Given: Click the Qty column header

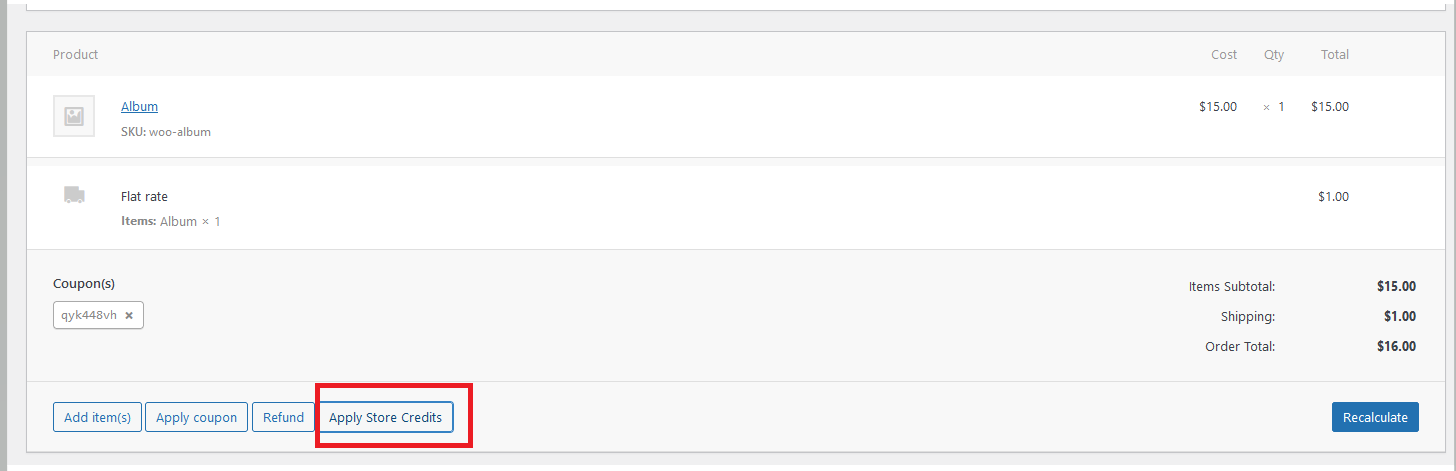Looking at the screenshot, I should (x=1273, y=55).
